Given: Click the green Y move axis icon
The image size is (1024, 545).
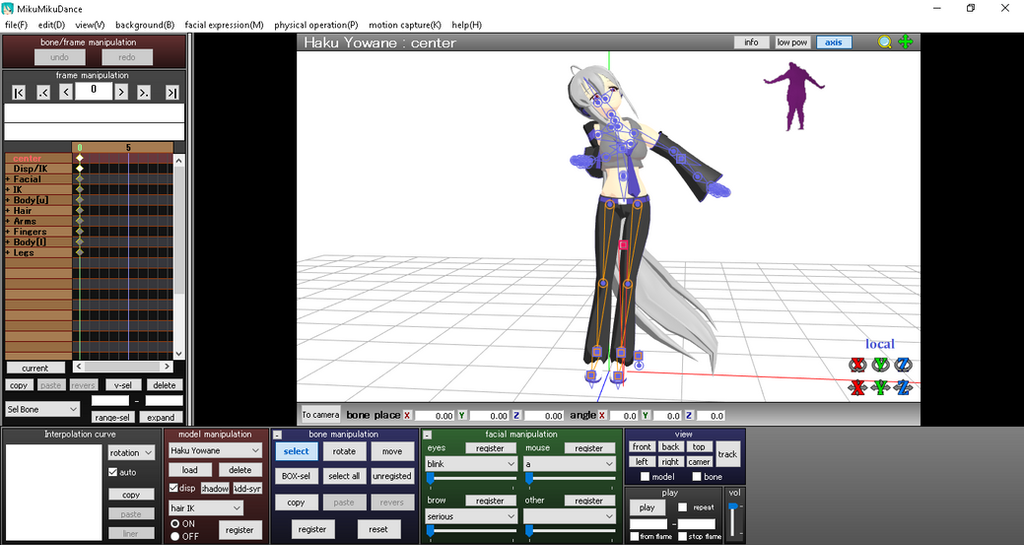Looking at the screenshot, I should [x=880, y=388].
